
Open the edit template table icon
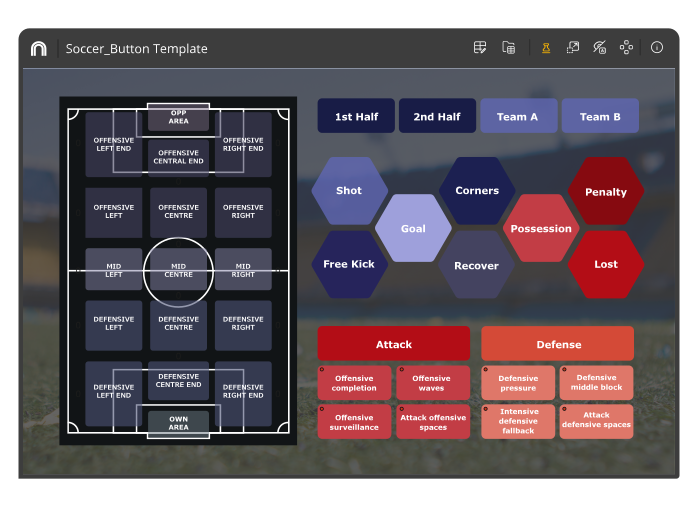(x=480, y=47)
